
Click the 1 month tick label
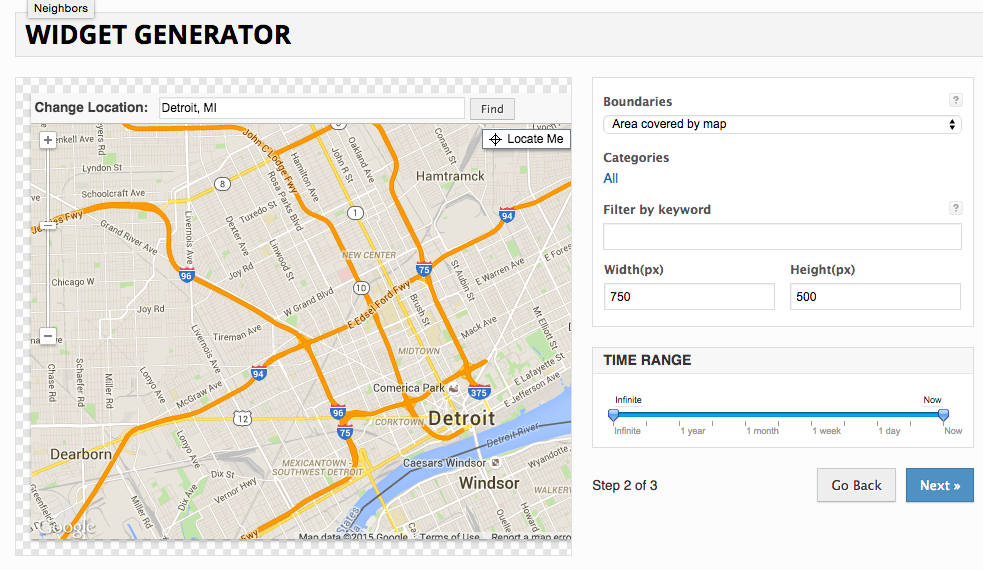(x=762, y=431)
